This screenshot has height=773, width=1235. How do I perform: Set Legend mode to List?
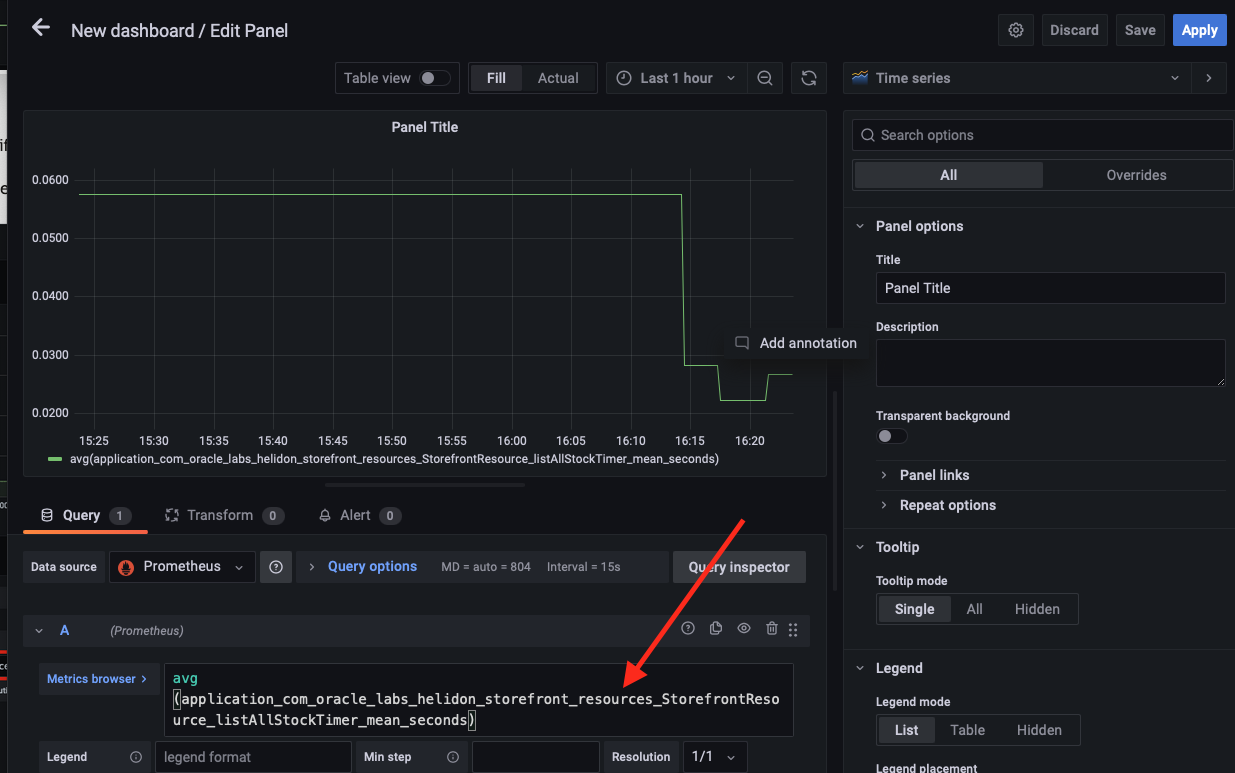coord(907,730)
